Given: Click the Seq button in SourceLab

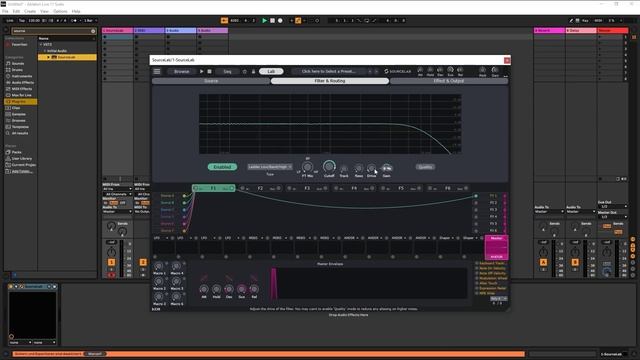Looking at the screenshot, I should click(x=227, y=71).
